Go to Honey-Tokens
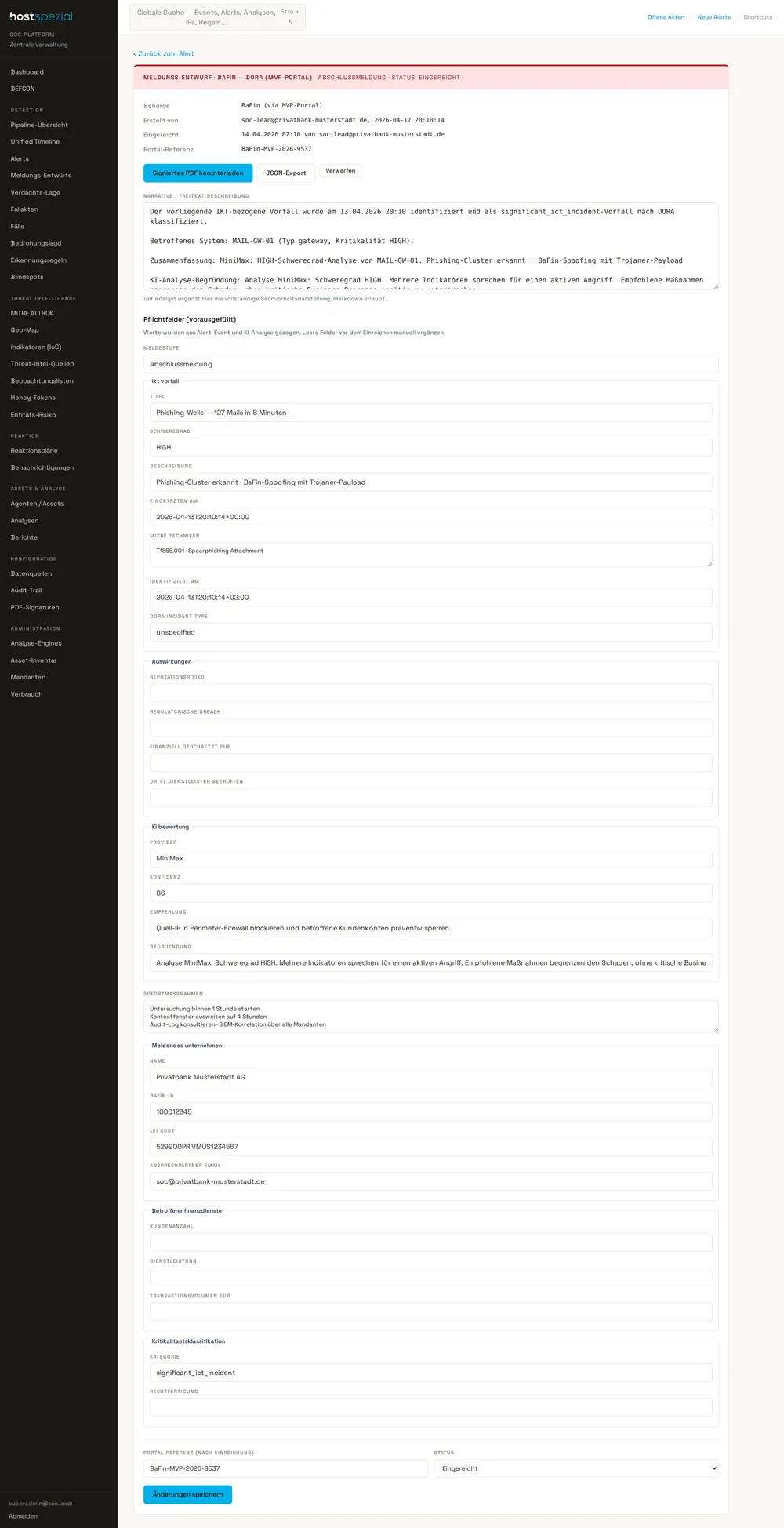 (x=33, y=398)
